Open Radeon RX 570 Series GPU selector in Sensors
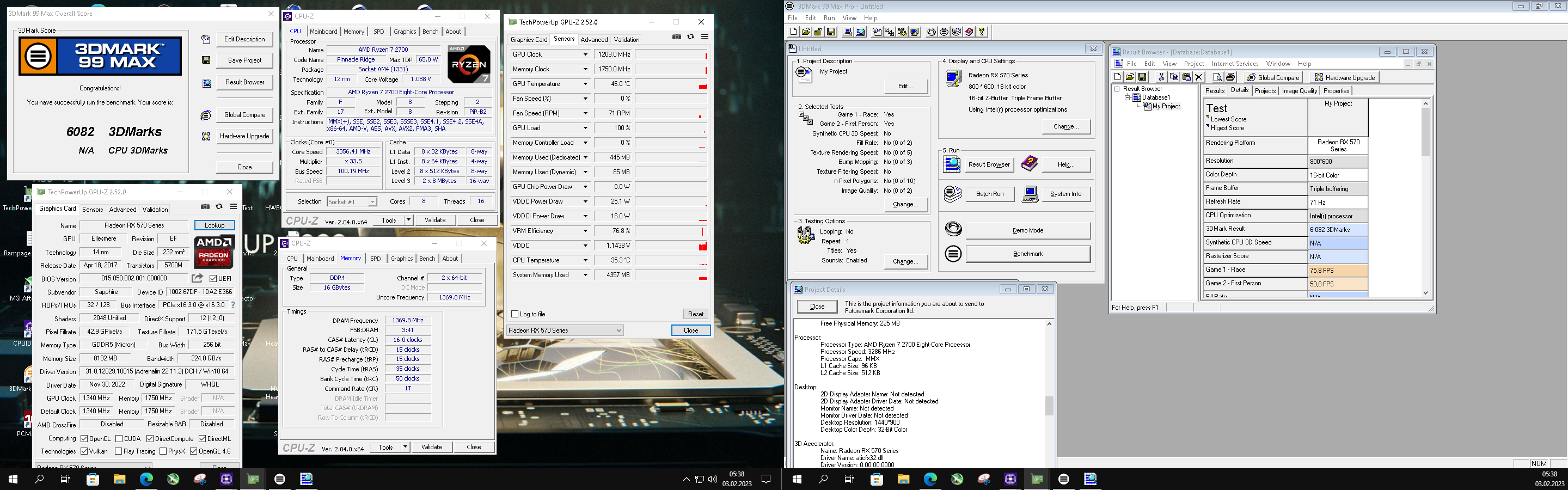1568x490 pixels. tap(565, 330)
